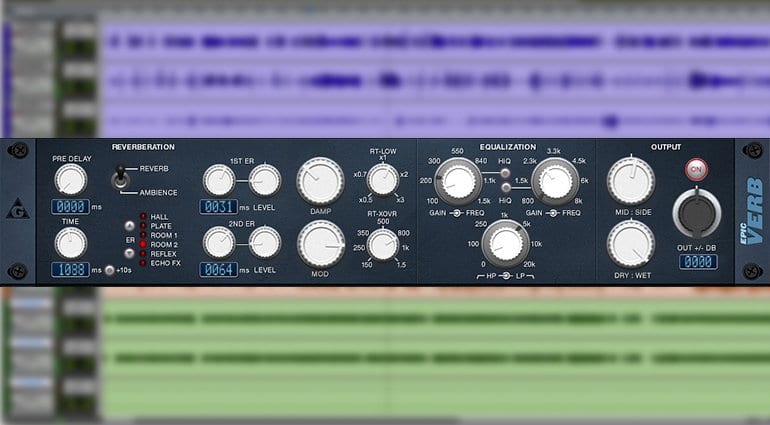Image resolution: width=770 pixels, height=425 pixels.
Task: Click the 1ST ER LEVEL knob
Action: (265, 180)
